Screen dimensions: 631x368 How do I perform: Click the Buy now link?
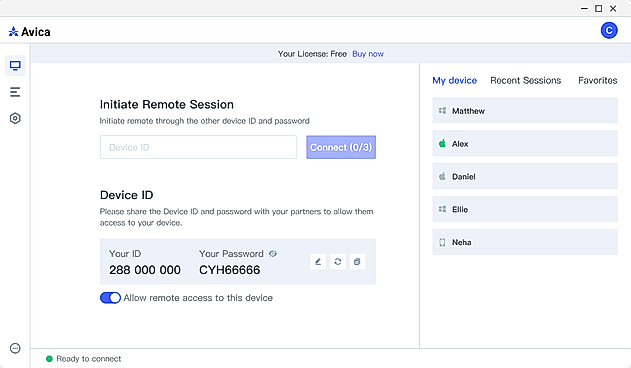coord(368,54)
